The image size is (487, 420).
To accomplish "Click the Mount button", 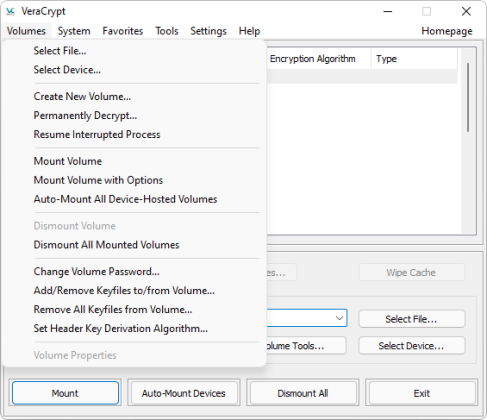I will coord(65,393).
